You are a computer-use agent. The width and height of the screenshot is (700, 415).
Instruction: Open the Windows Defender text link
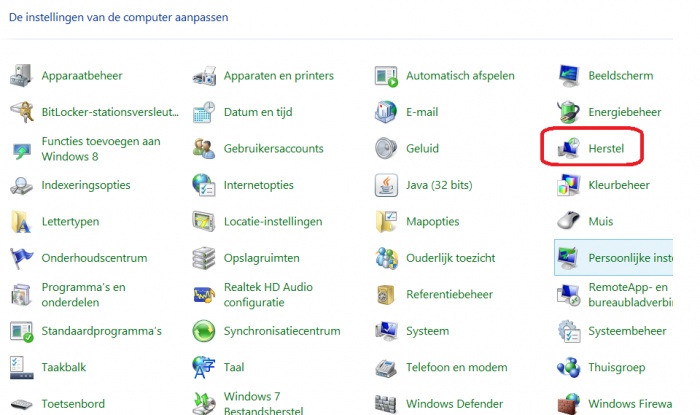click(x=454, y=404)
